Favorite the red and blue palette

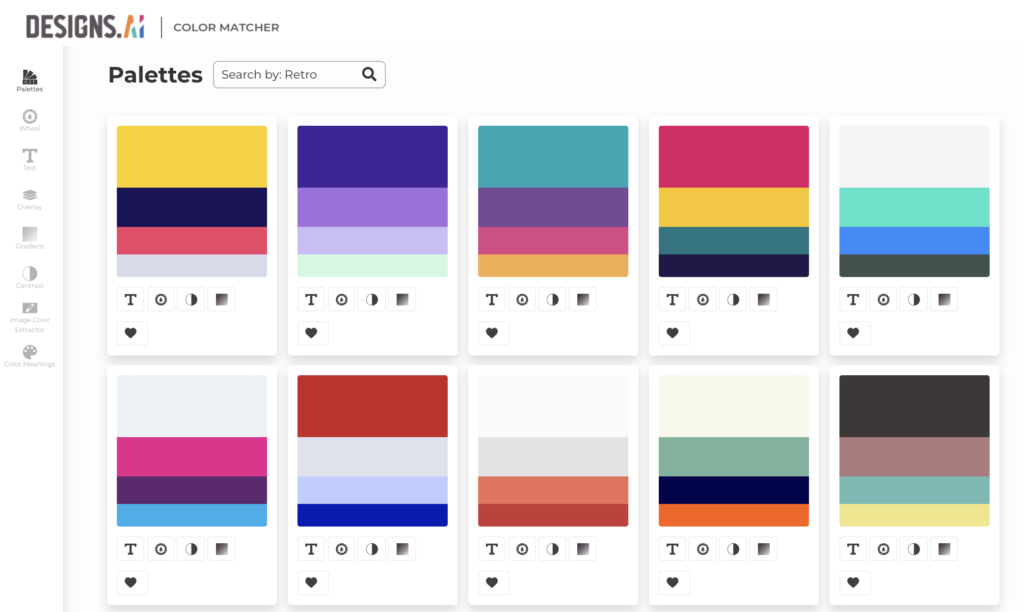[x=312, y=582]
